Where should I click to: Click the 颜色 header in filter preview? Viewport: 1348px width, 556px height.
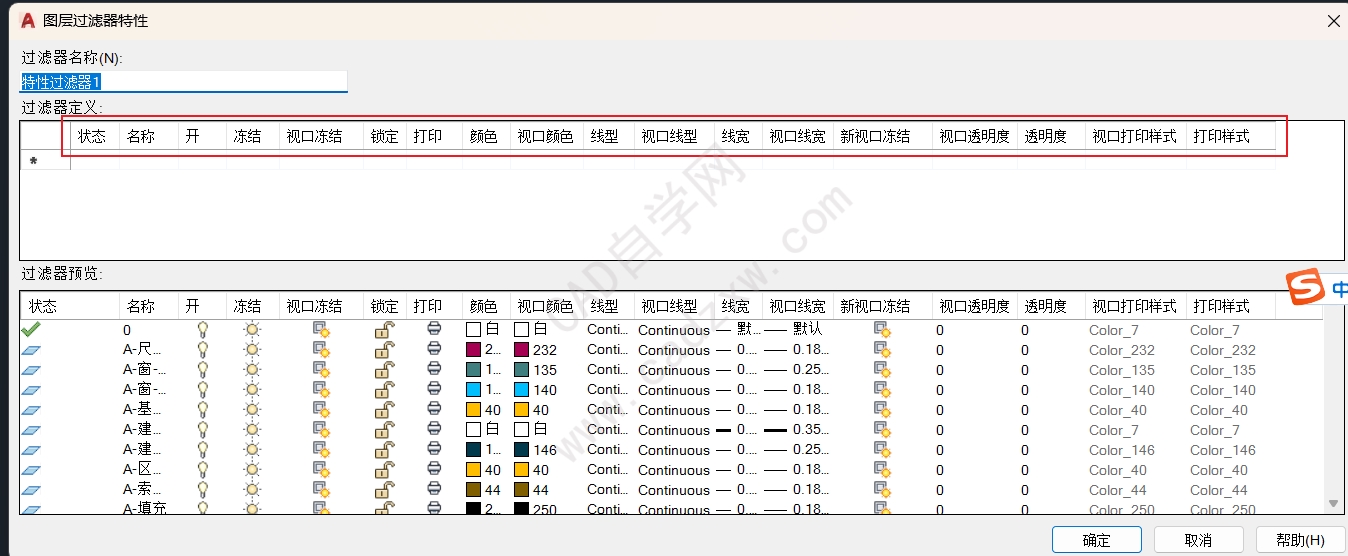click(x=484, y=306)
